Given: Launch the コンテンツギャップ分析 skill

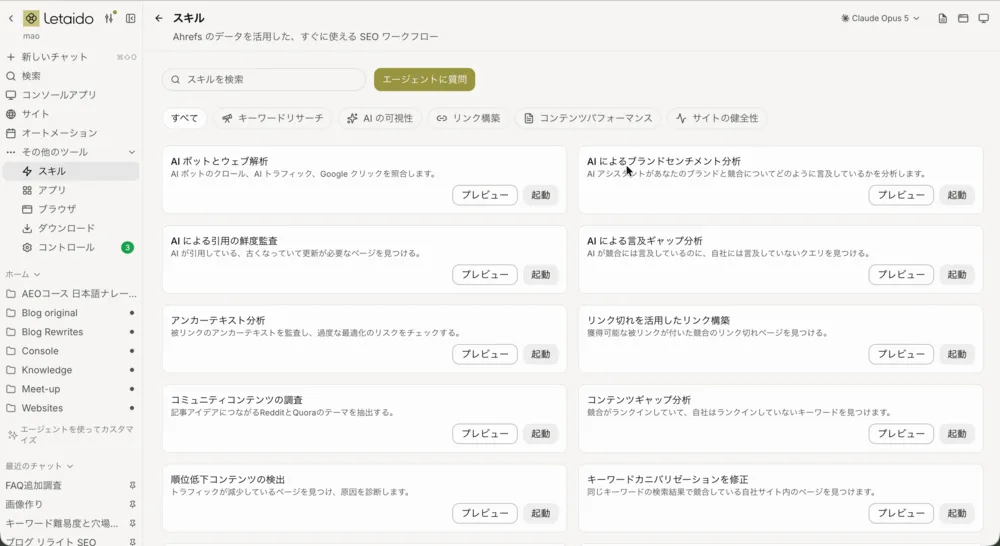Looking at the screenshot, I should coord(957,434).
